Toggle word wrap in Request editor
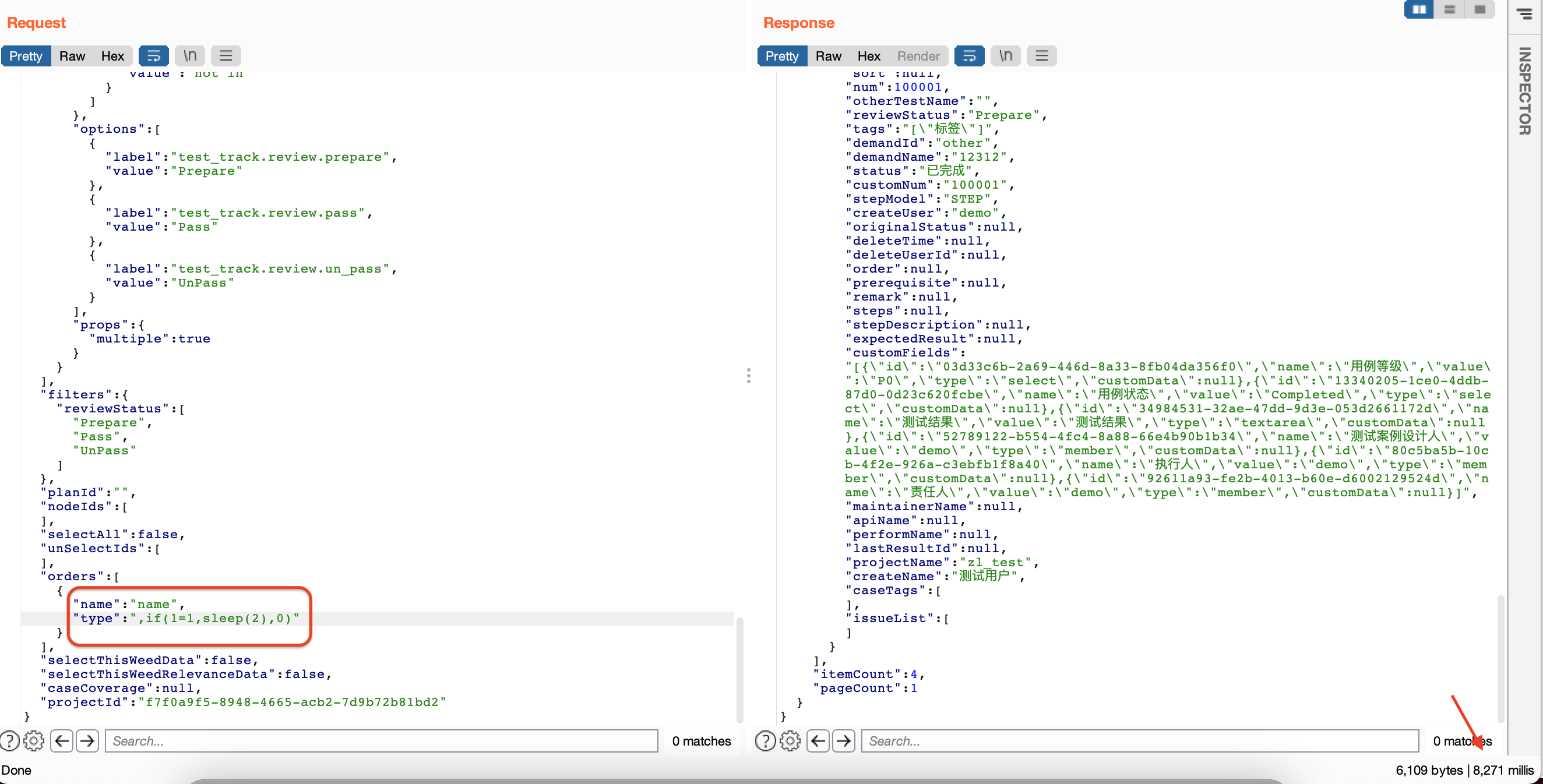This screenshot has height=784, width=1543. pos(153,56)
